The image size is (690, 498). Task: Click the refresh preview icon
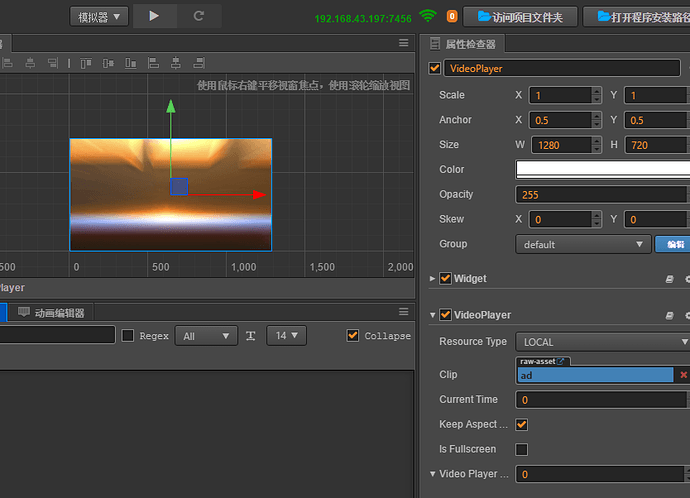pyautogui.click(x=199, y=16)
